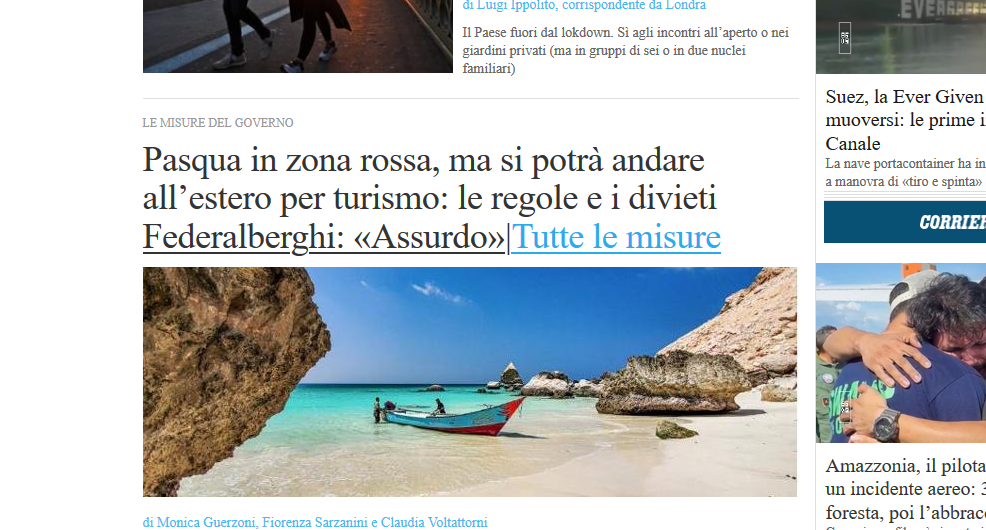This screenshot has width=986, height=530.
Task: Follow the blue 'Tutte le misure' link
Action: pos(616,237)
